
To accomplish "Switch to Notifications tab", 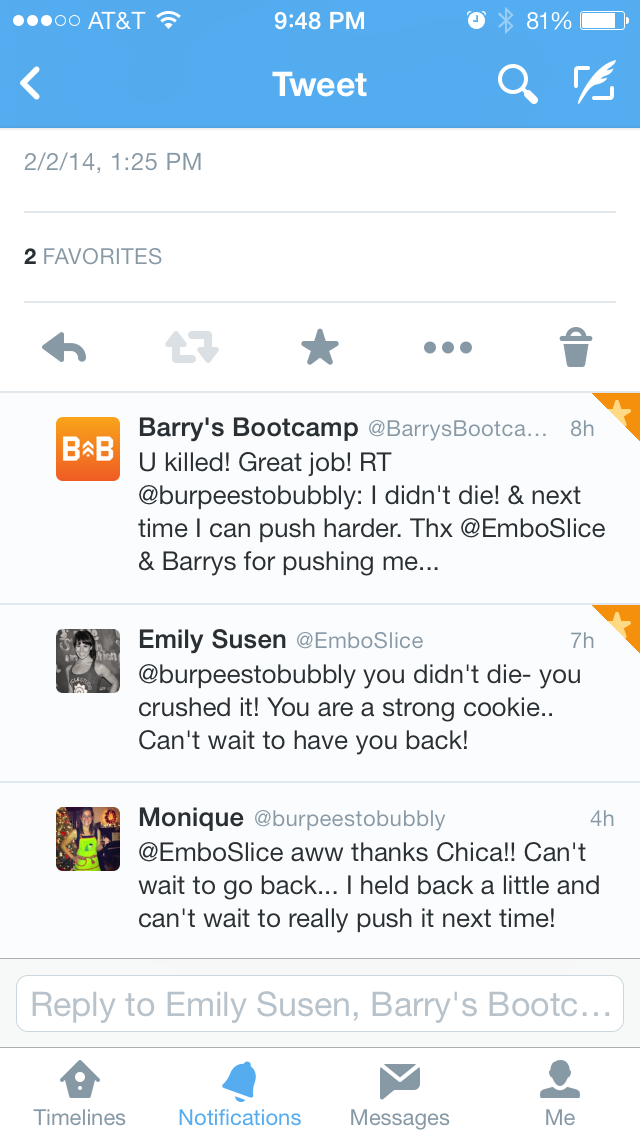I will click(x=240, y=1095).
